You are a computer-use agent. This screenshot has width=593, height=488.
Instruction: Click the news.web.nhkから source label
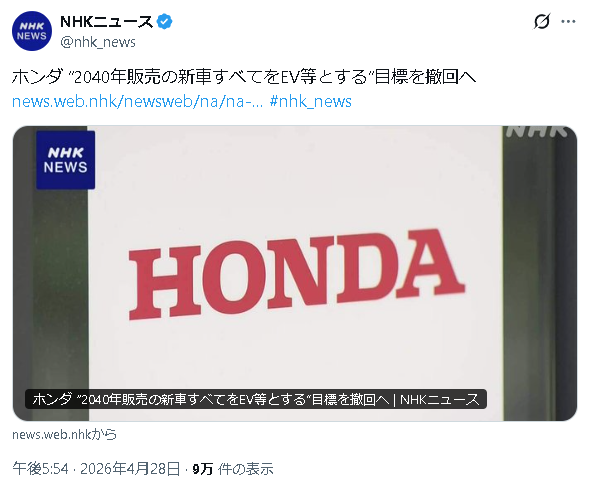coord(64,434)
